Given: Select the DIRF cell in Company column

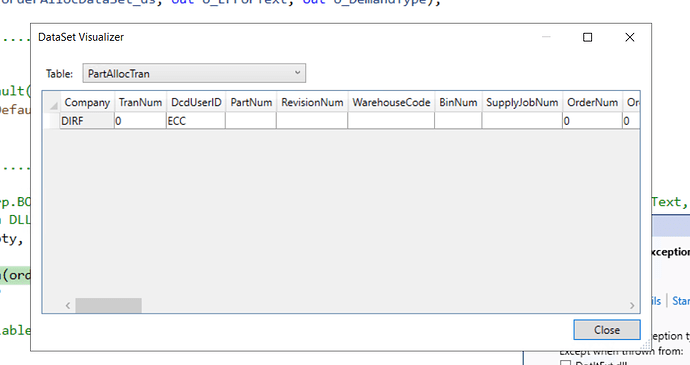Looking at the screenshot, I should point(87,121).
